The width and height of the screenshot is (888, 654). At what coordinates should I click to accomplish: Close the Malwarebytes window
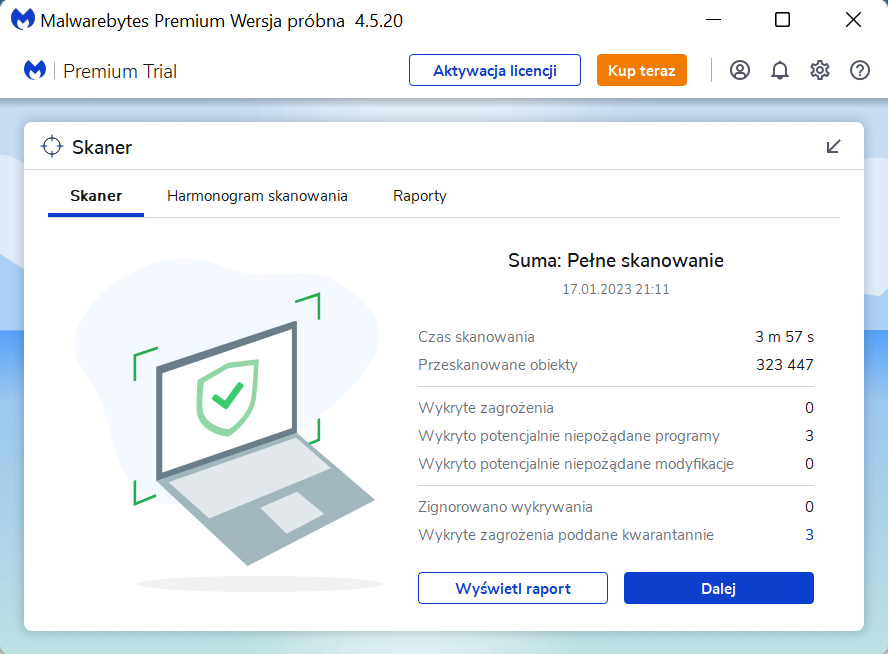pos(853,20)
